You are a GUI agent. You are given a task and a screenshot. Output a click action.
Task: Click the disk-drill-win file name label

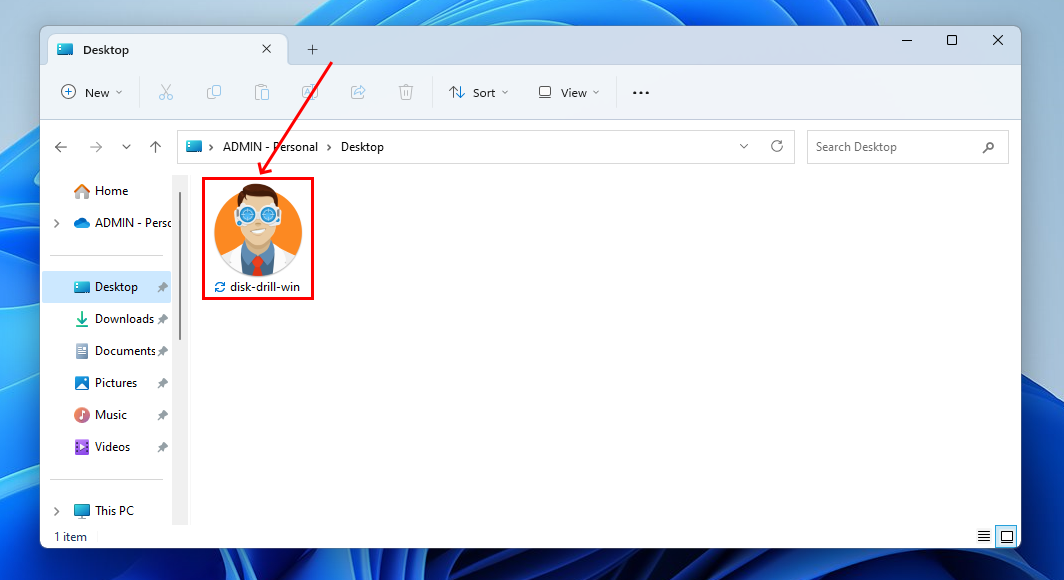pos(265,287)
